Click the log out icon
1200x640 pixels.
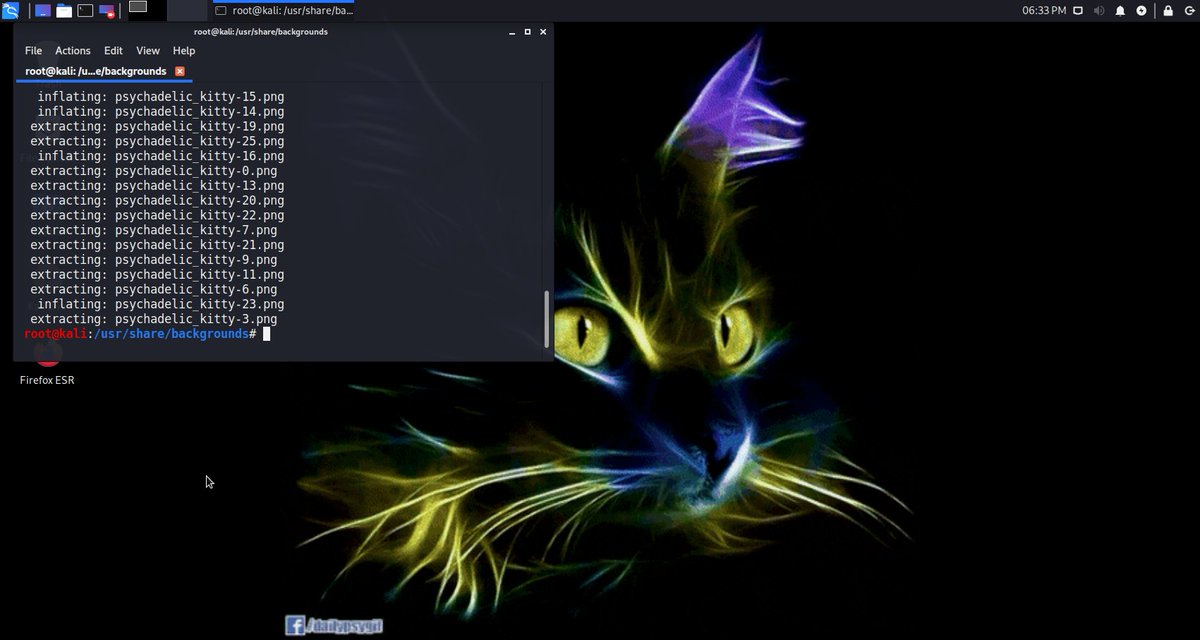pos(1188,11)
